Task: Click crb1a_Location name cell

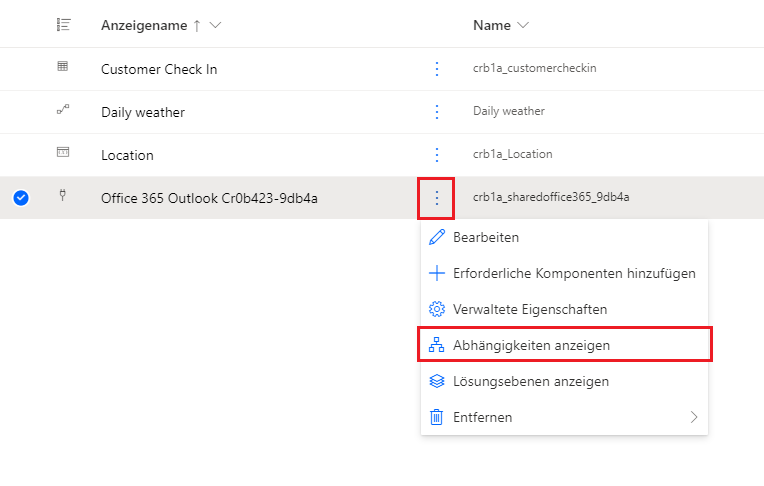Action: click(x=513, y=154)
